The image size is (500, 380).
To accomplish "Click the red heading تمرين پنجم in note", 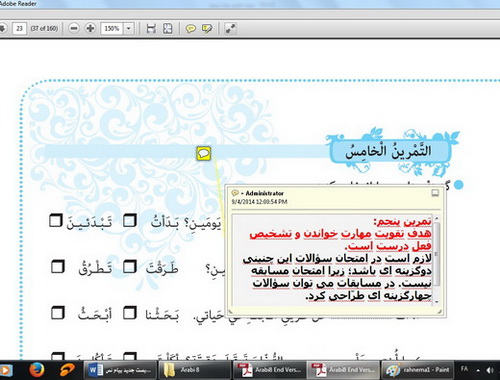I will pos(402,221).
